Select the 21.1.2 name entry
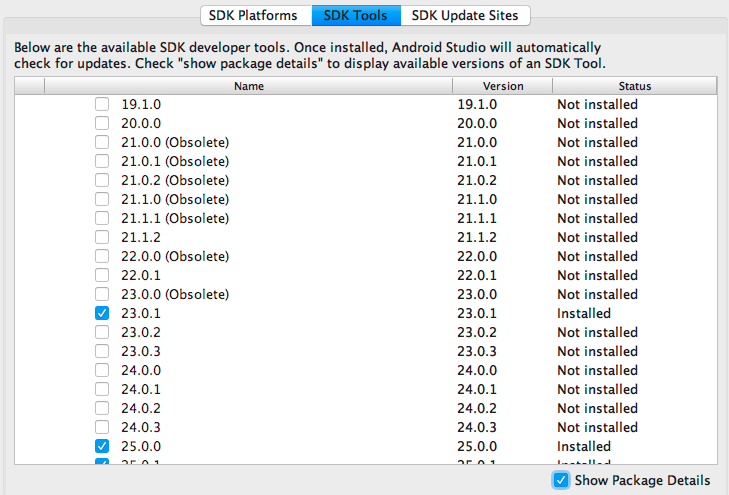 point(141,238)
